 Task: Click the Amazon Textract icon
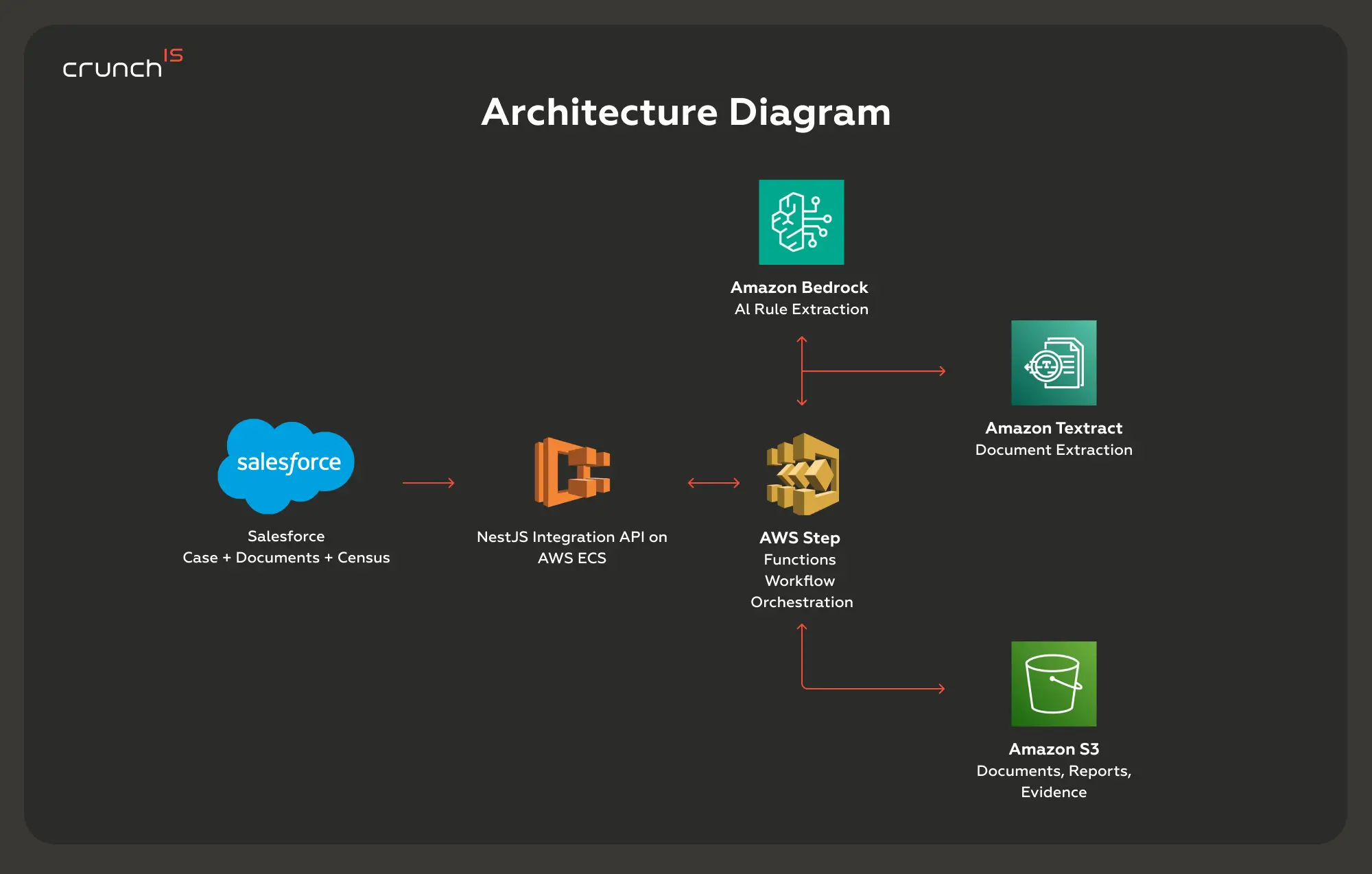(1054, 363)
